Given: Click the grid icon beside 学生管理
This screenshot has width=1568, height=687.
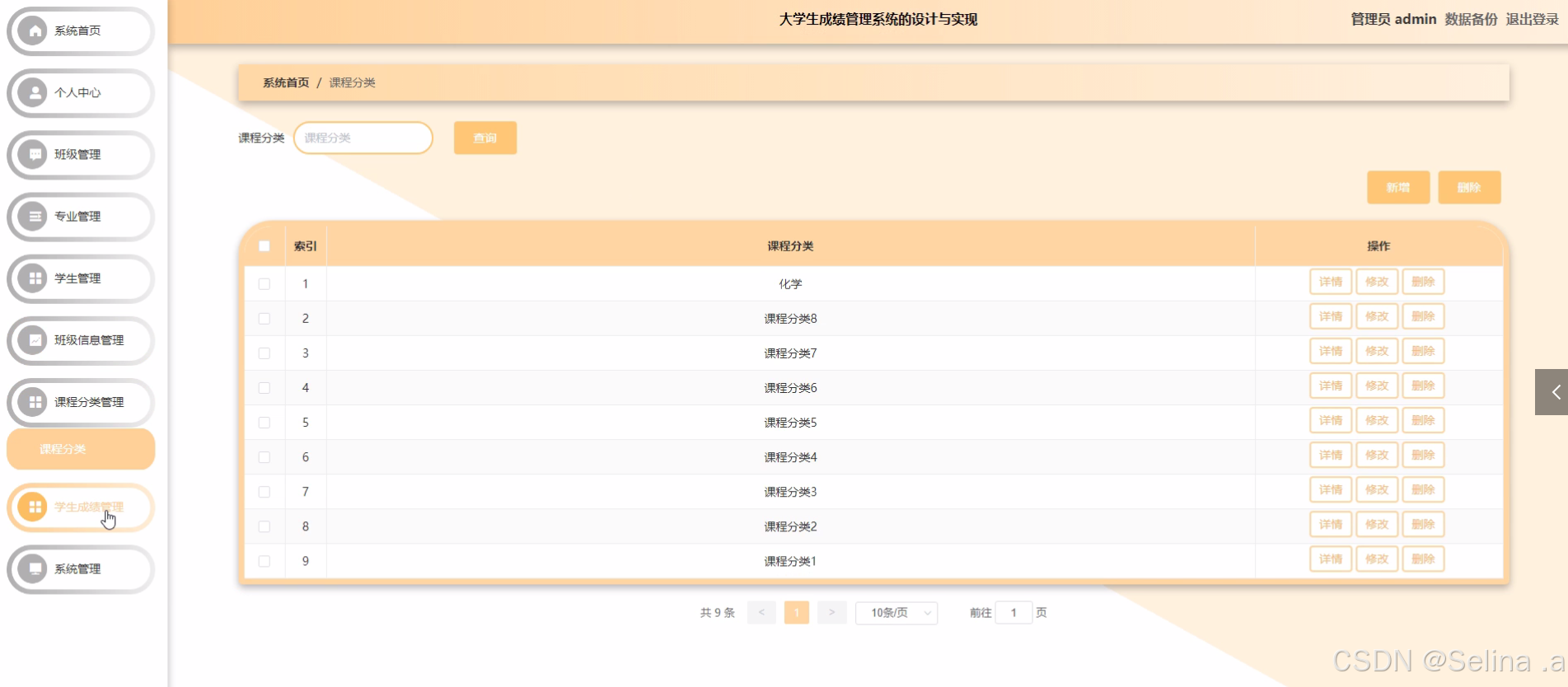Looking at the screenshot, I should pos(34,278).
